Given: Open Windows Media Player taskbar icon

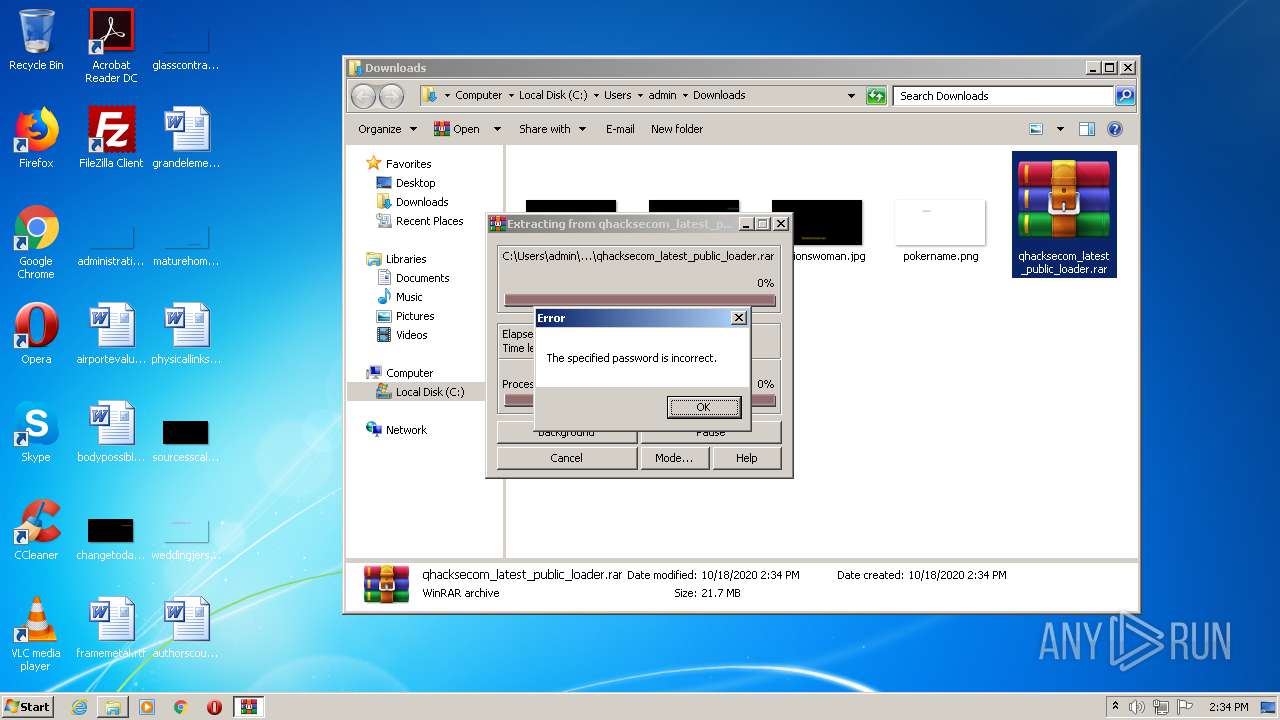Looking at the screenshot, I should [x=147, y=707].
